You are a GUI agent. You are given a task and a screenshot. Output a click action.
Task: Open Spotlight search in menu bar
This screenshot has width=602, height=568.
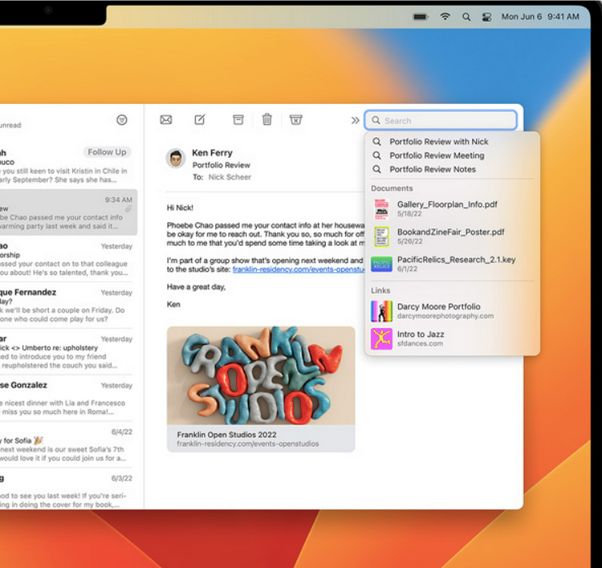pos(466,17)
